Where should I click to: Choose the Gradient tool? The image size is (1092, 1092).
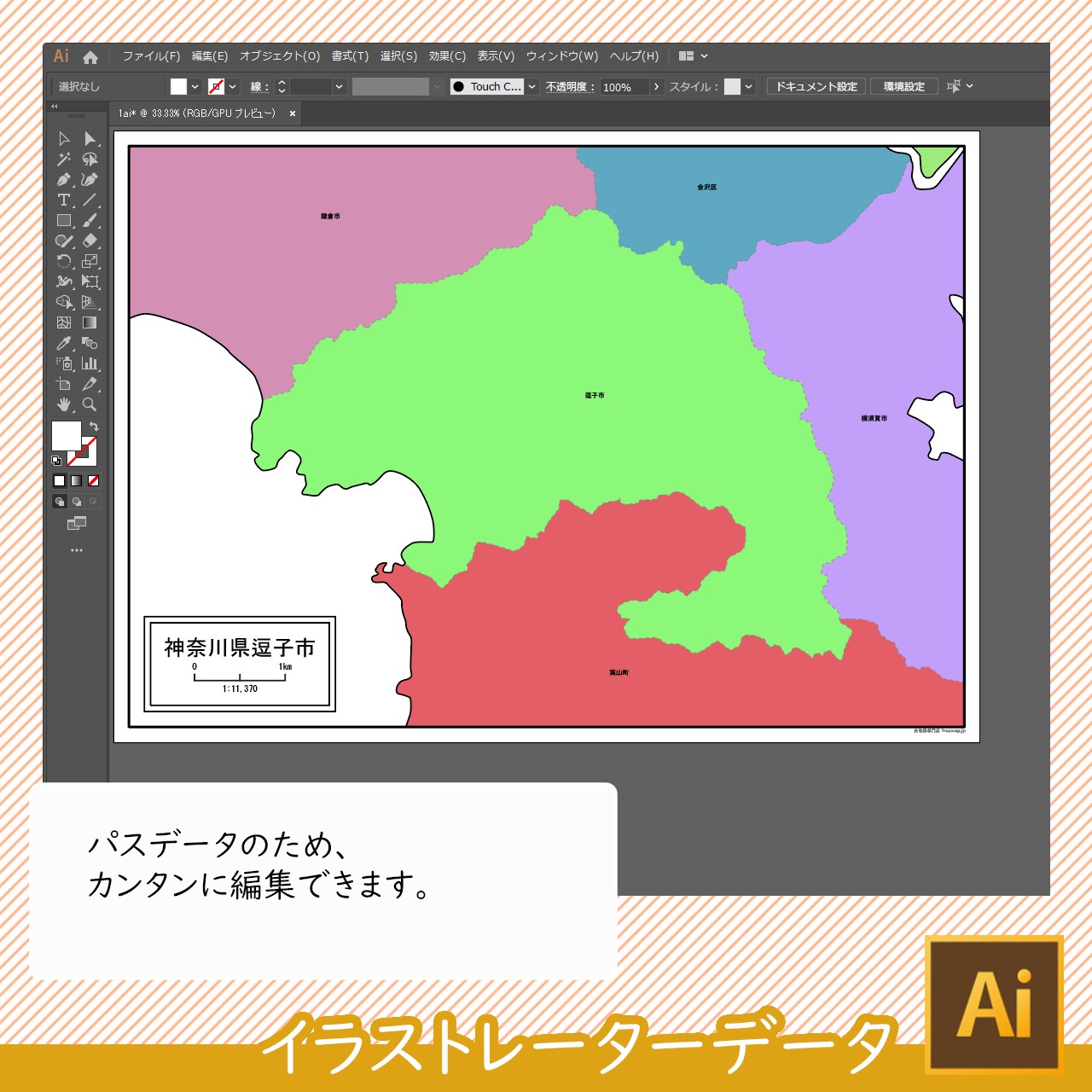click(90, 322)
